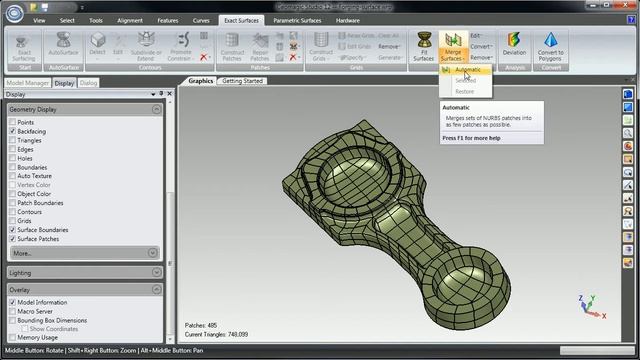
Task: Click the round application menu button
Action: click(15, 13)
